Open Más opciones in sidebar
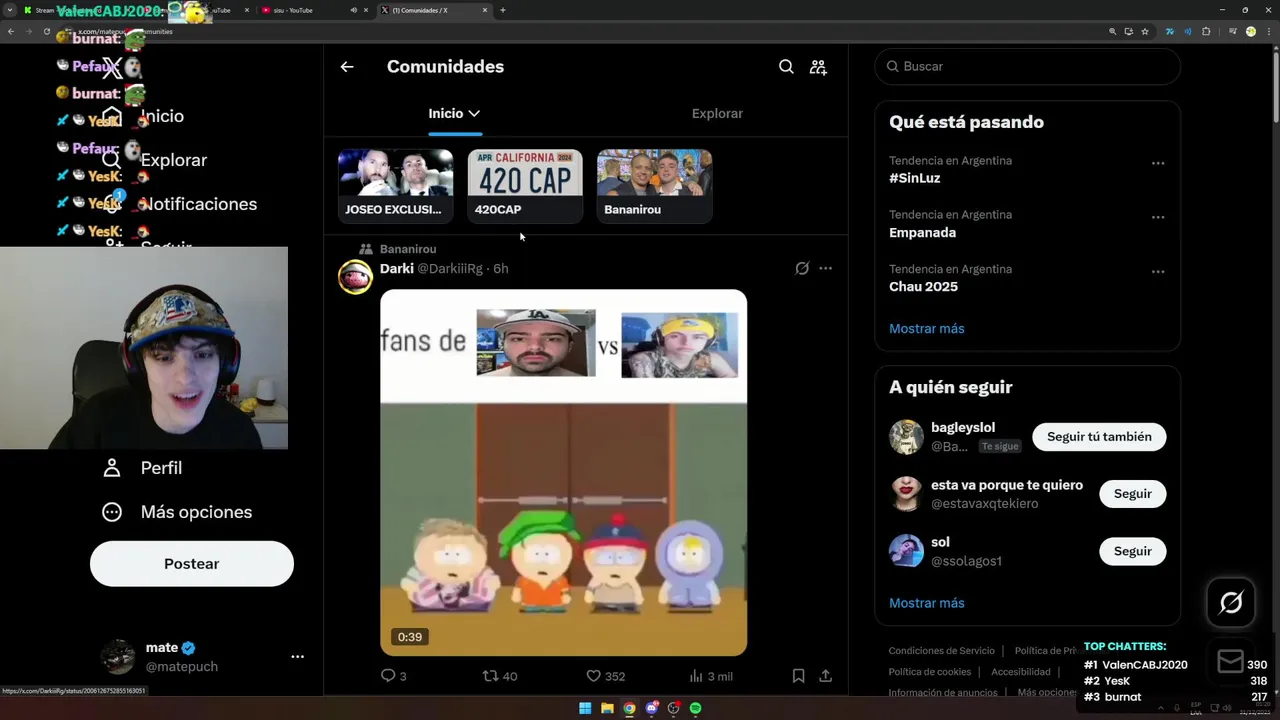Viewport: 1280px width, 720px height. (x=178, y=512)
